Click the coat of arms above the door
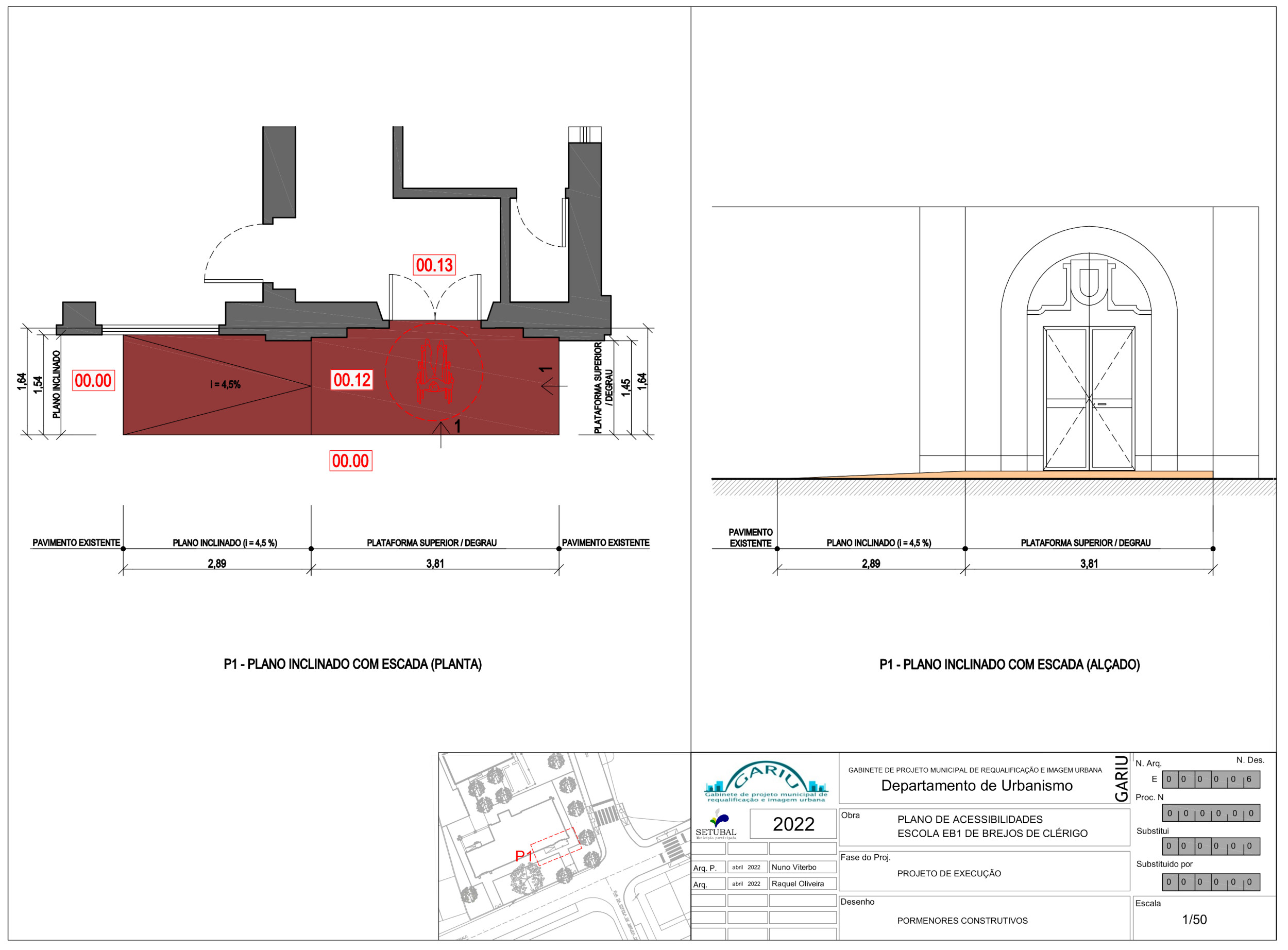Viewport: 1288px width, 950px height. point(1089,282)
